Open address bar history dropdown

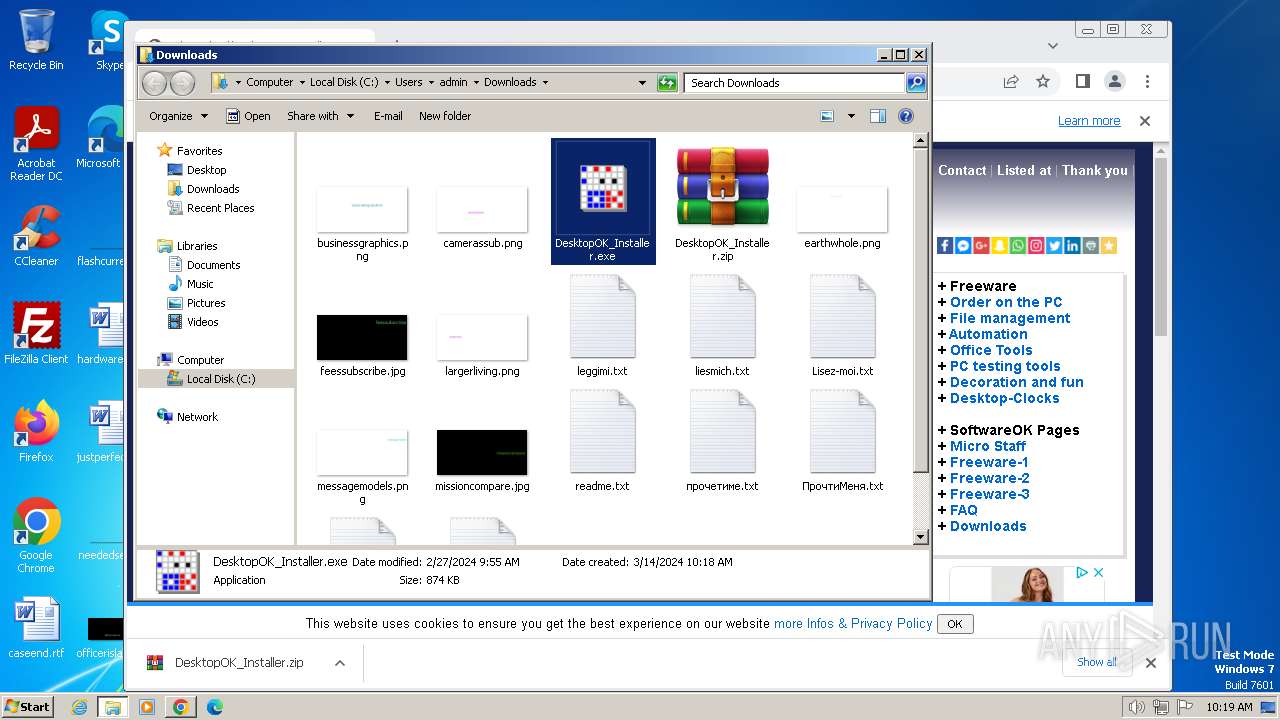[x=642, y=83]
